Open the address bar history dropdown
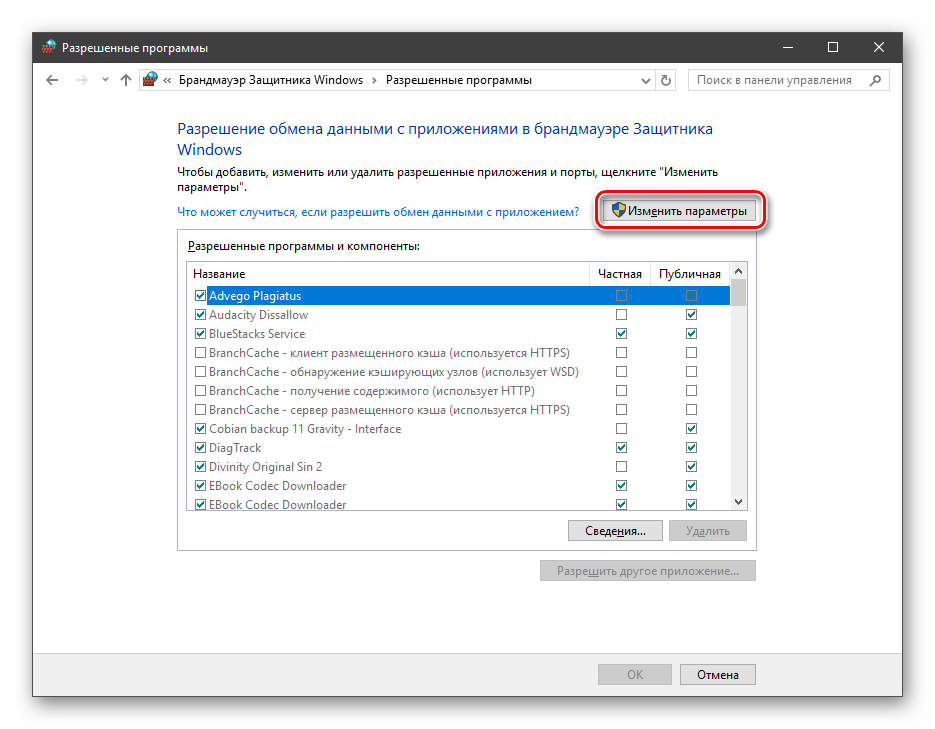The height and width of the screenshot is (729, 935). (644, 80)
